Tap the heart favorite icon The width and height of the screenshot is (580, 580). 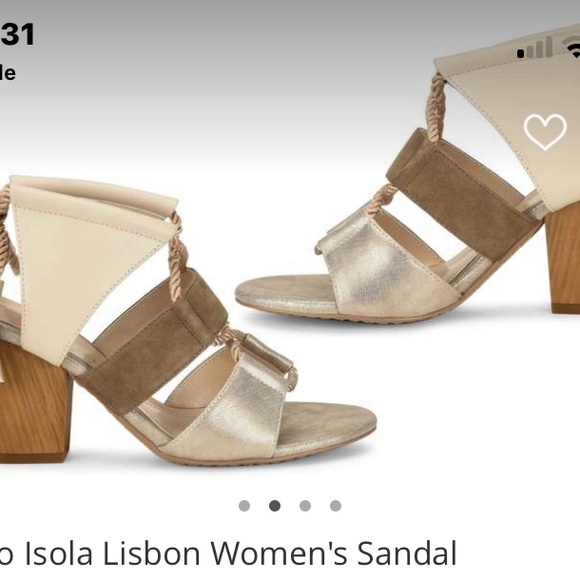545,132
